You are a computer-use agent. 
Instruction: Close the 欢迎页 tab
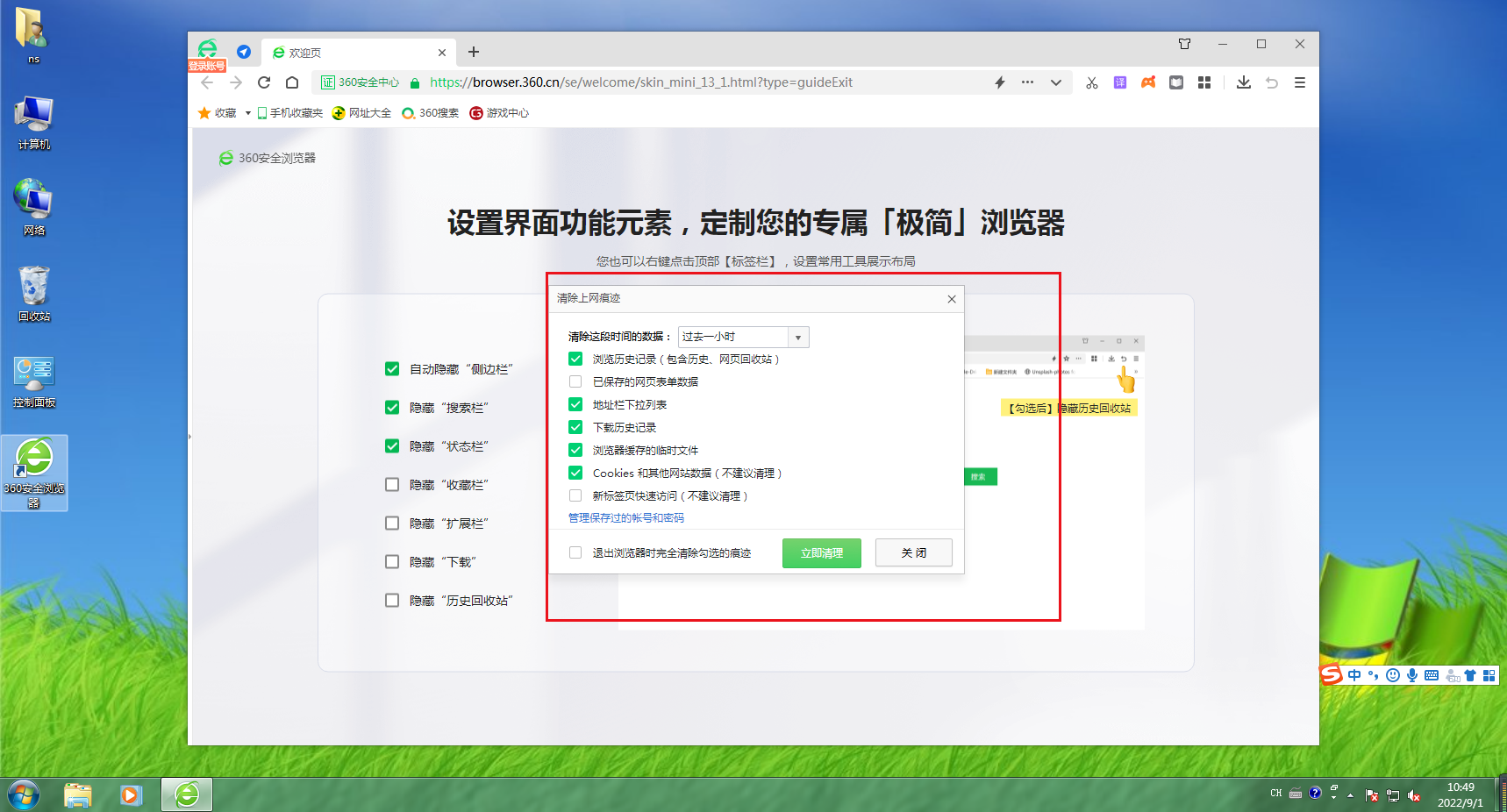click(x=442, y=53)
